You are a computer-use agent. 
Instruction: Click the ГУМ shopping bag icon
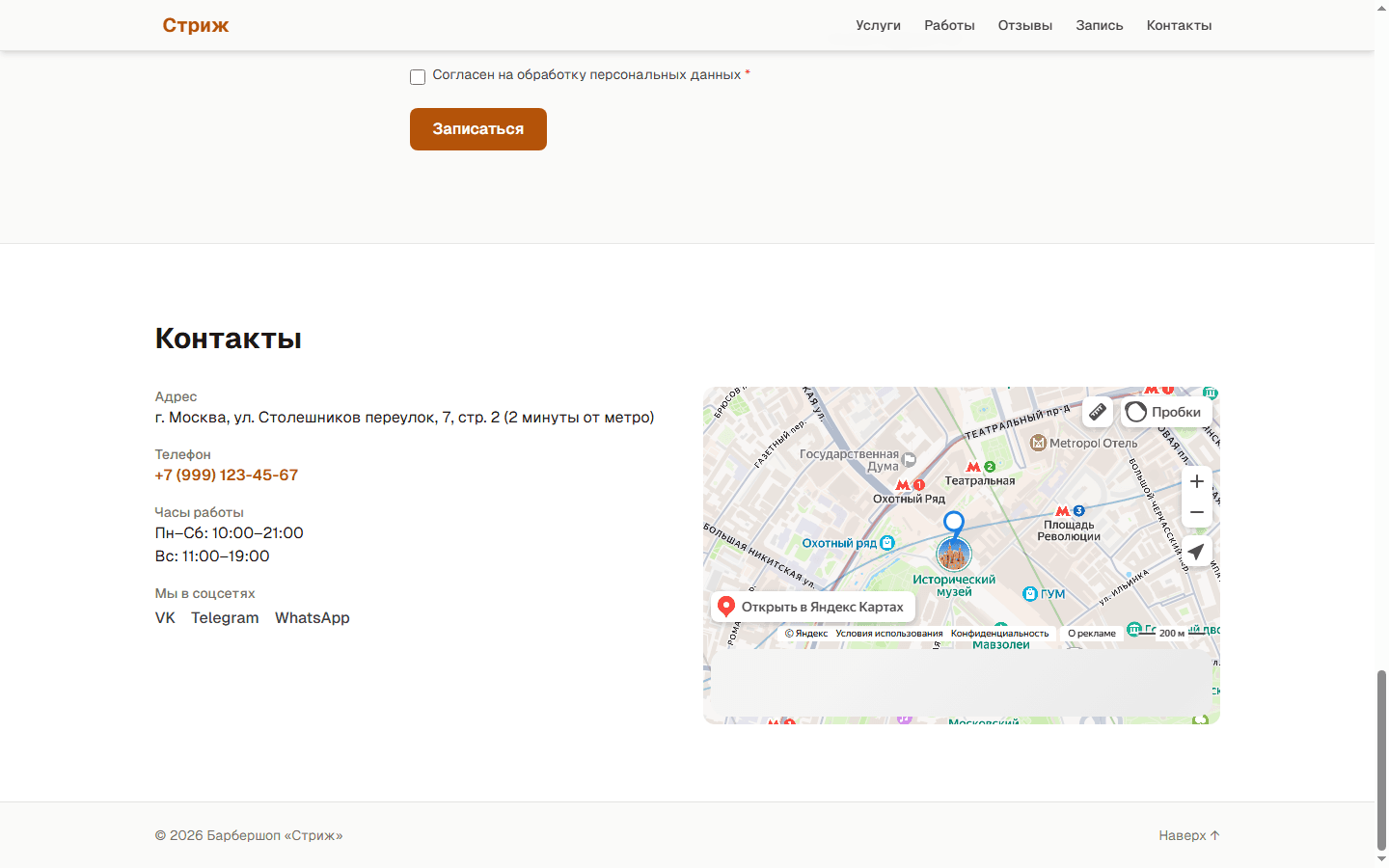(1029, 594)
